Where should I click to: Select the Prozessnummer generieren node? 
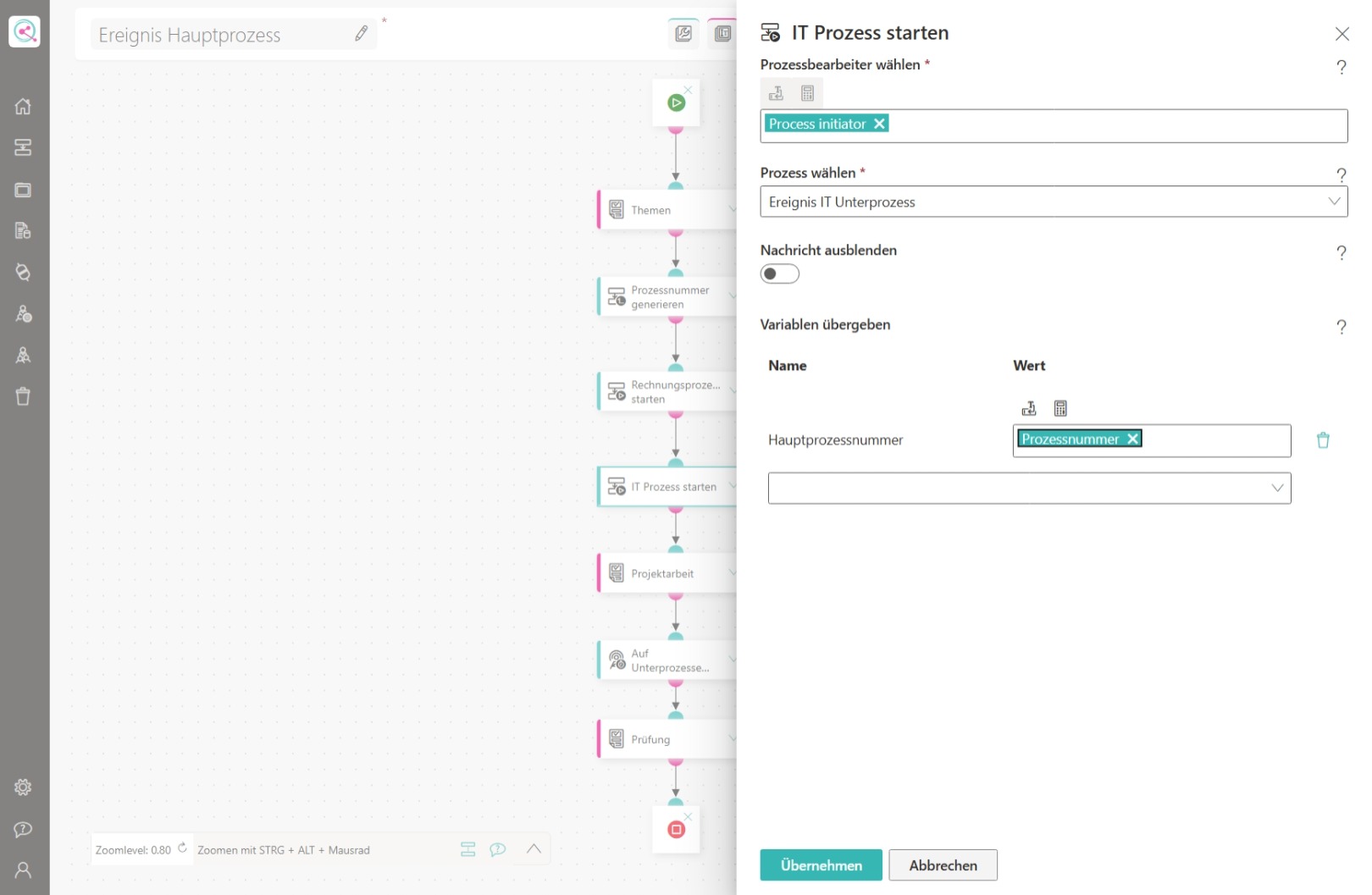[667, 297]
